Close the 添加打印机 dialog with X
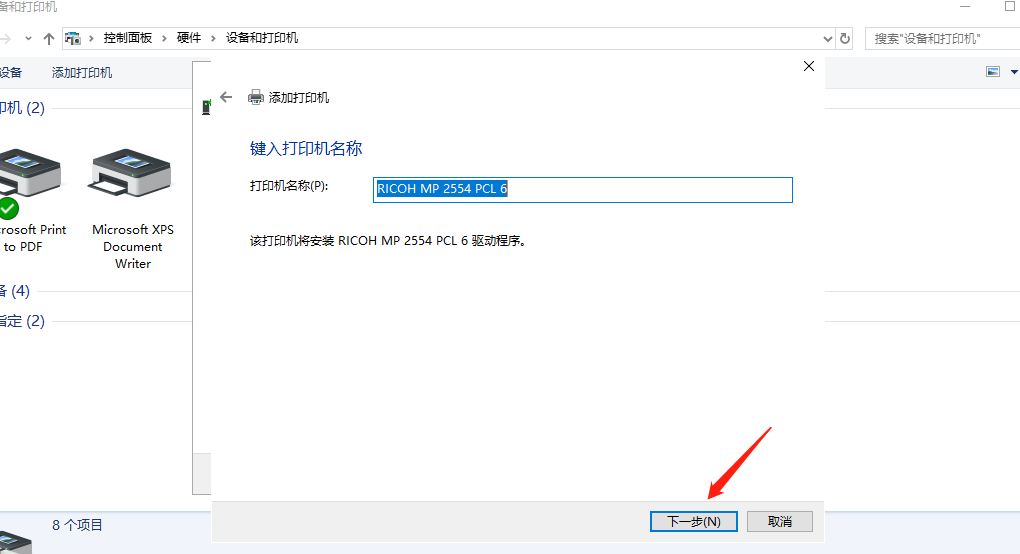 [x=809, y=66]
